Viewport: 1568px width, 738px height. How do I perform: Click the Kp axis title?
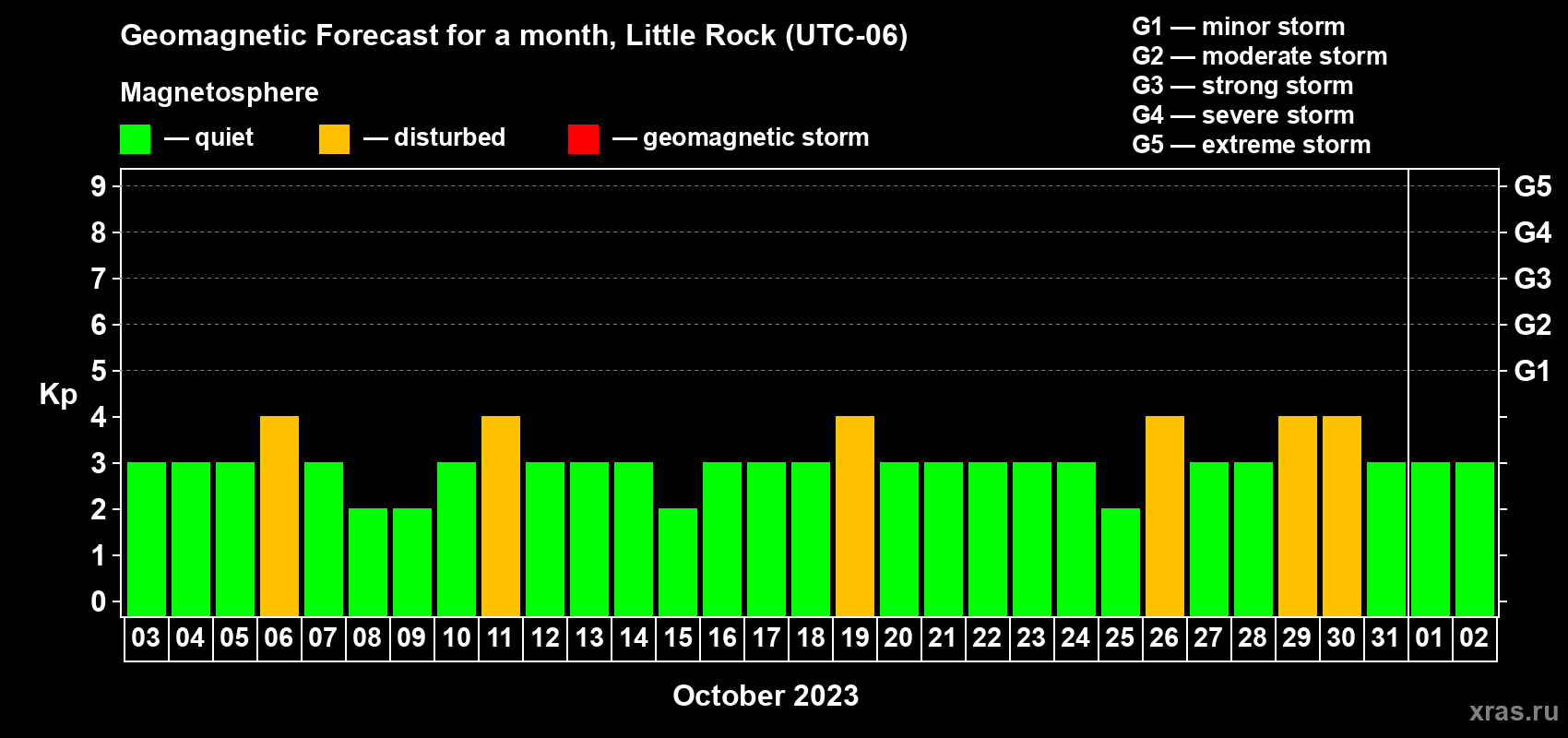[x=58, y=395]
